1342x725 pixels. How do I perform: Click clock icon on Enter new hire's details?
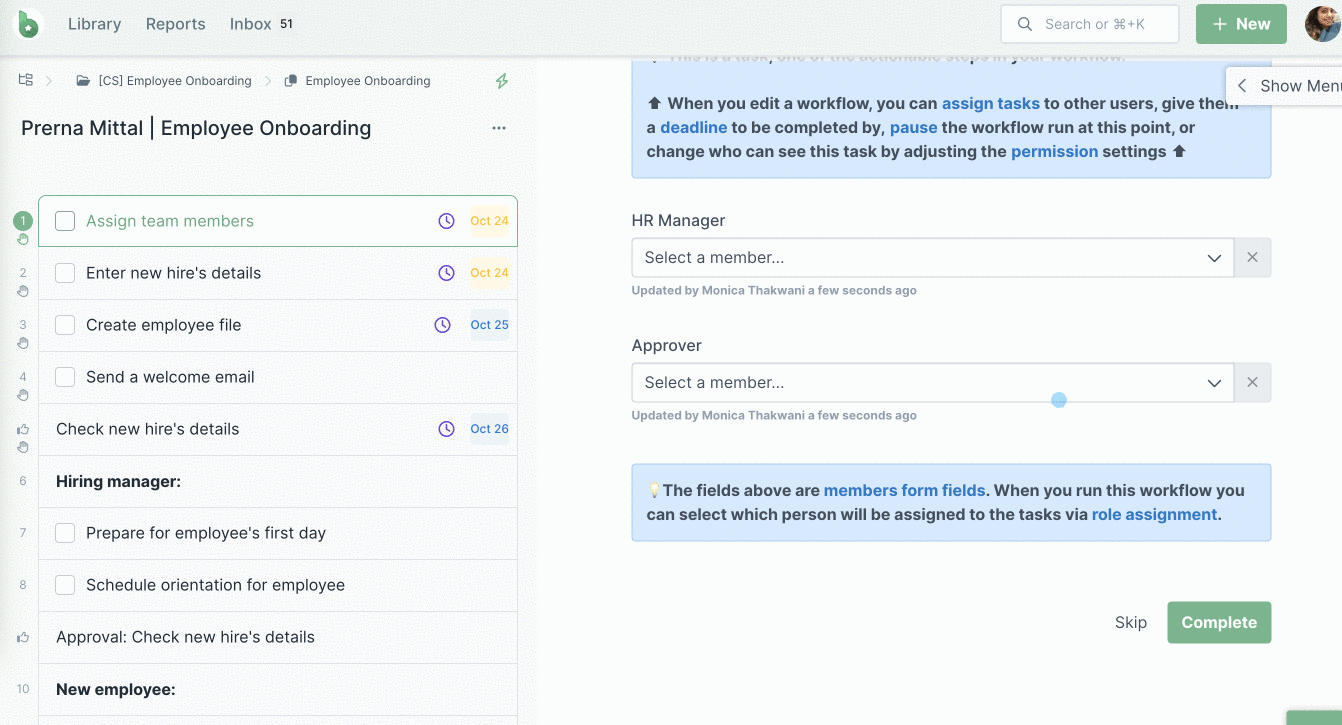tap(447, 273)
